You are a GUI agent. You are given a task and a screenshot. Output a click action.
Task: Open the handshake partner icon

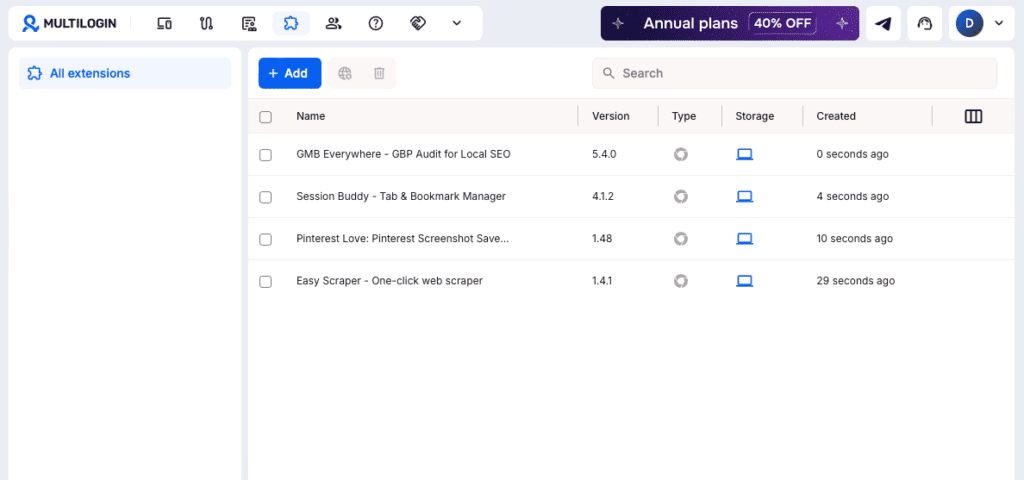click(418, 24)
